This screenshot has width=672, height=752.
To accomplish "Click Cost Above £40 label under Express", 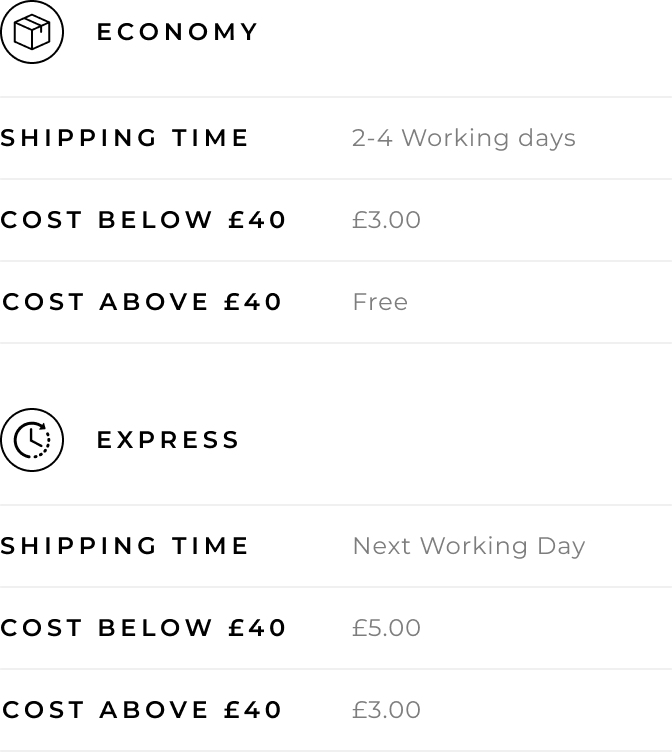I will click(142, 710).
